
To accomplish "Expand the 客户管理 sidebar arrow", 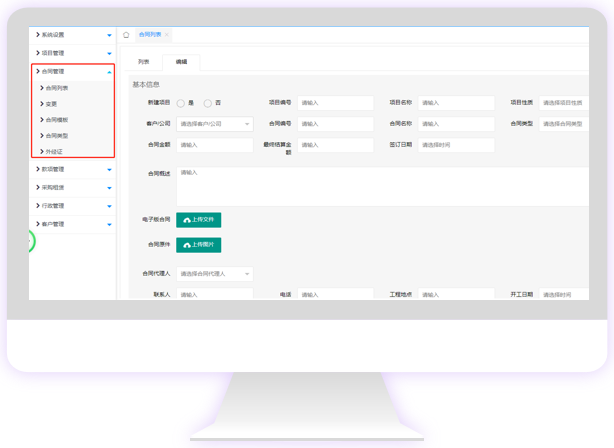I will [x=109, y=224].
